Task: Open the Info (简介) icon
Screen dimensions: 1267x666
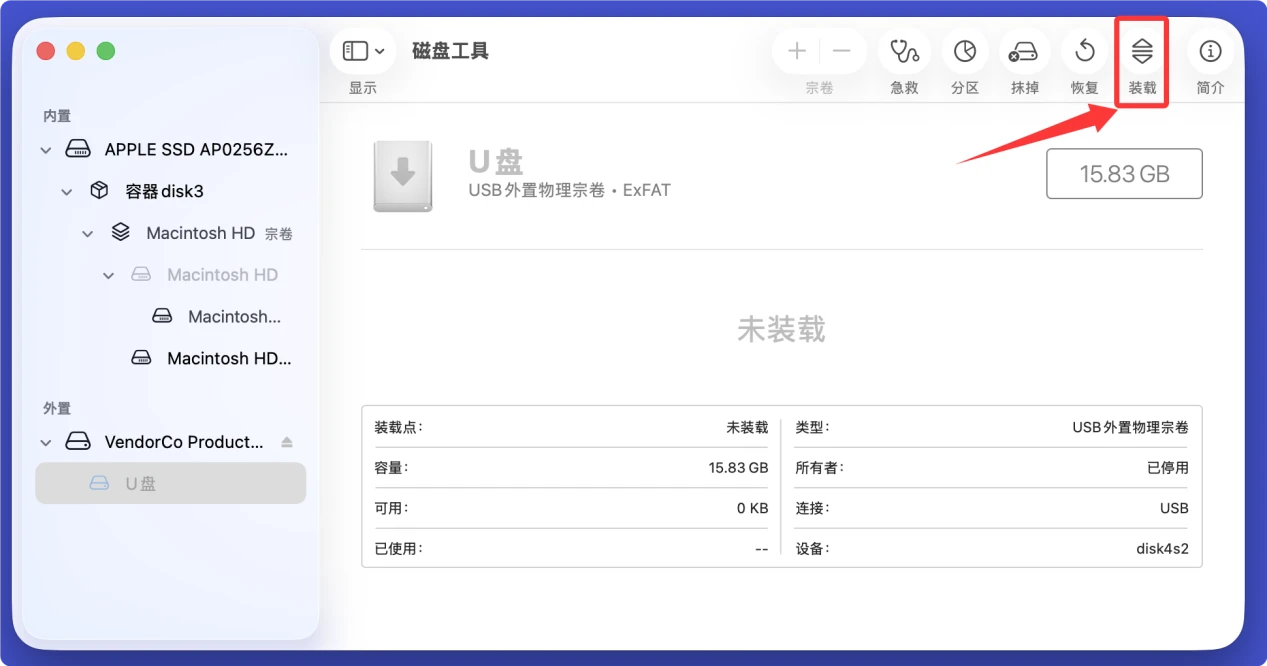Action: pos(1210,51)
